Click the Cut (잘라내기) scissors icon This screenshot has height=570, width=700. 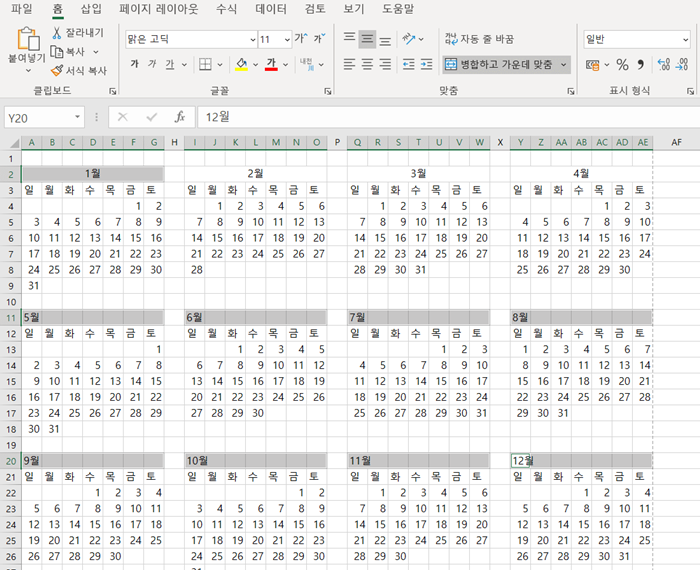[x=57, y=33]
